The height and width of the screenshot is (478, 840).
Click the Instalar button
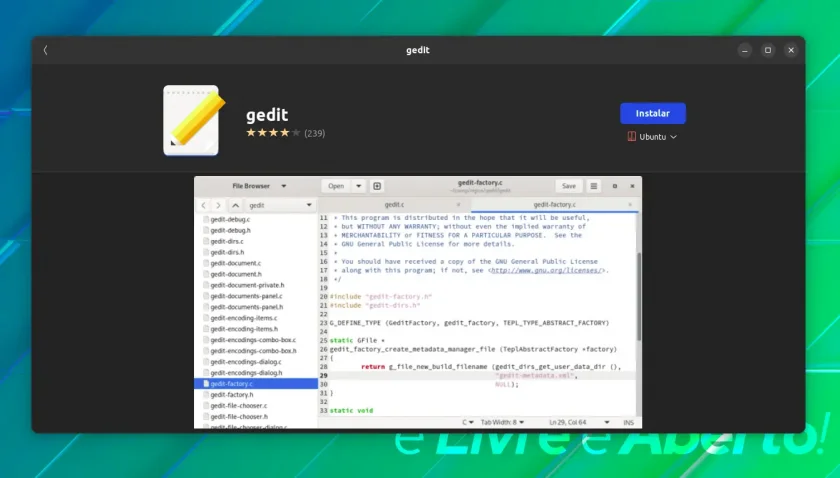tap(652, 113)
